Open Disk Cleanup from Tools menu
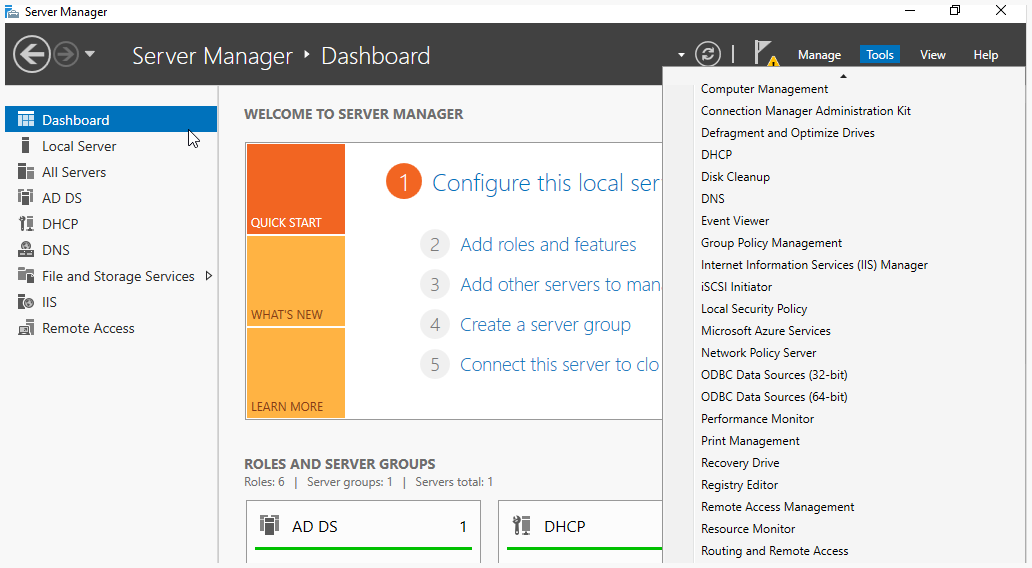The height and width of the screenshot is (568, 1032). tap(735, 176)
